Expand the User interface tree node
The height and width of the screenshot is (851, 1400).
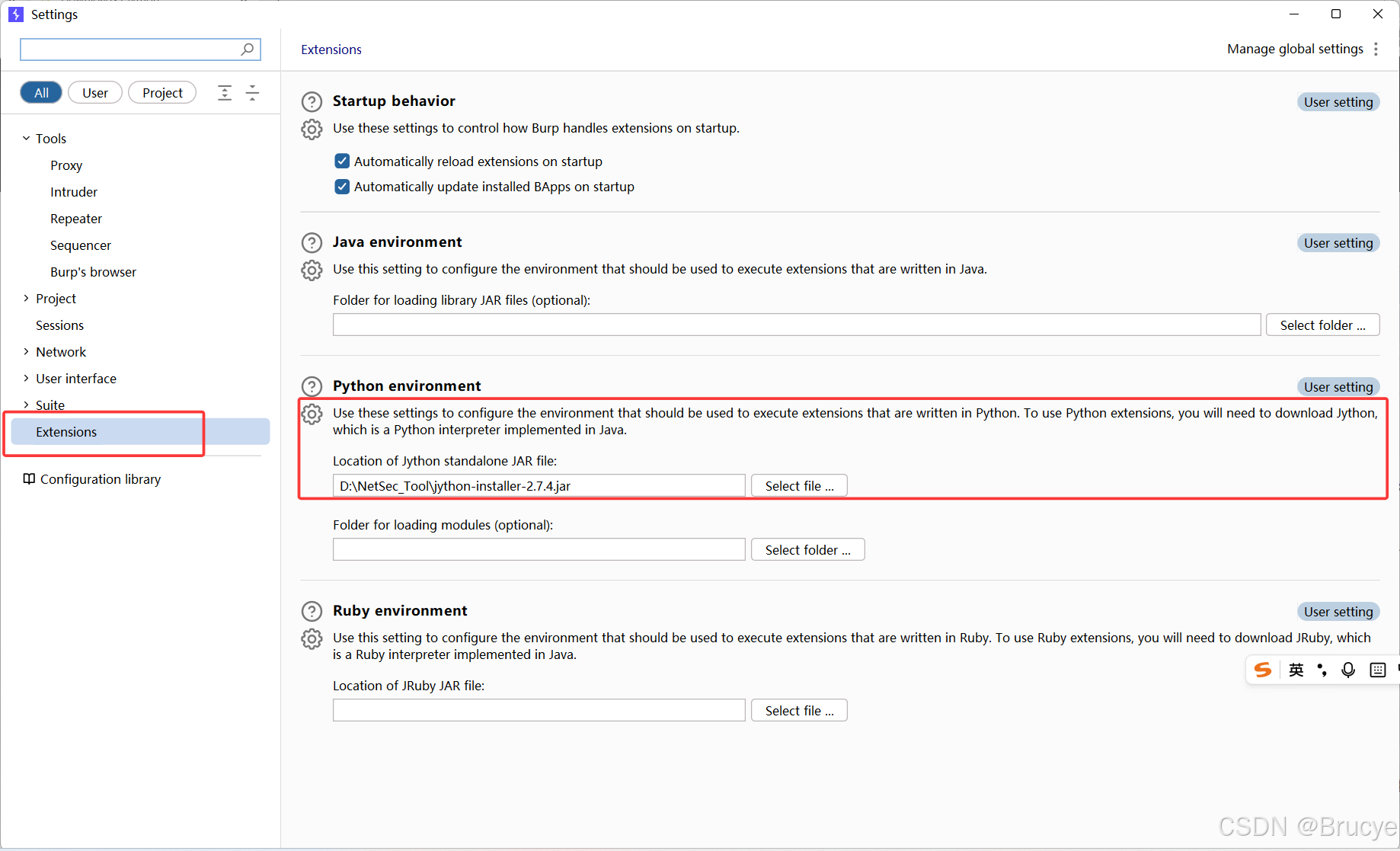26,378
